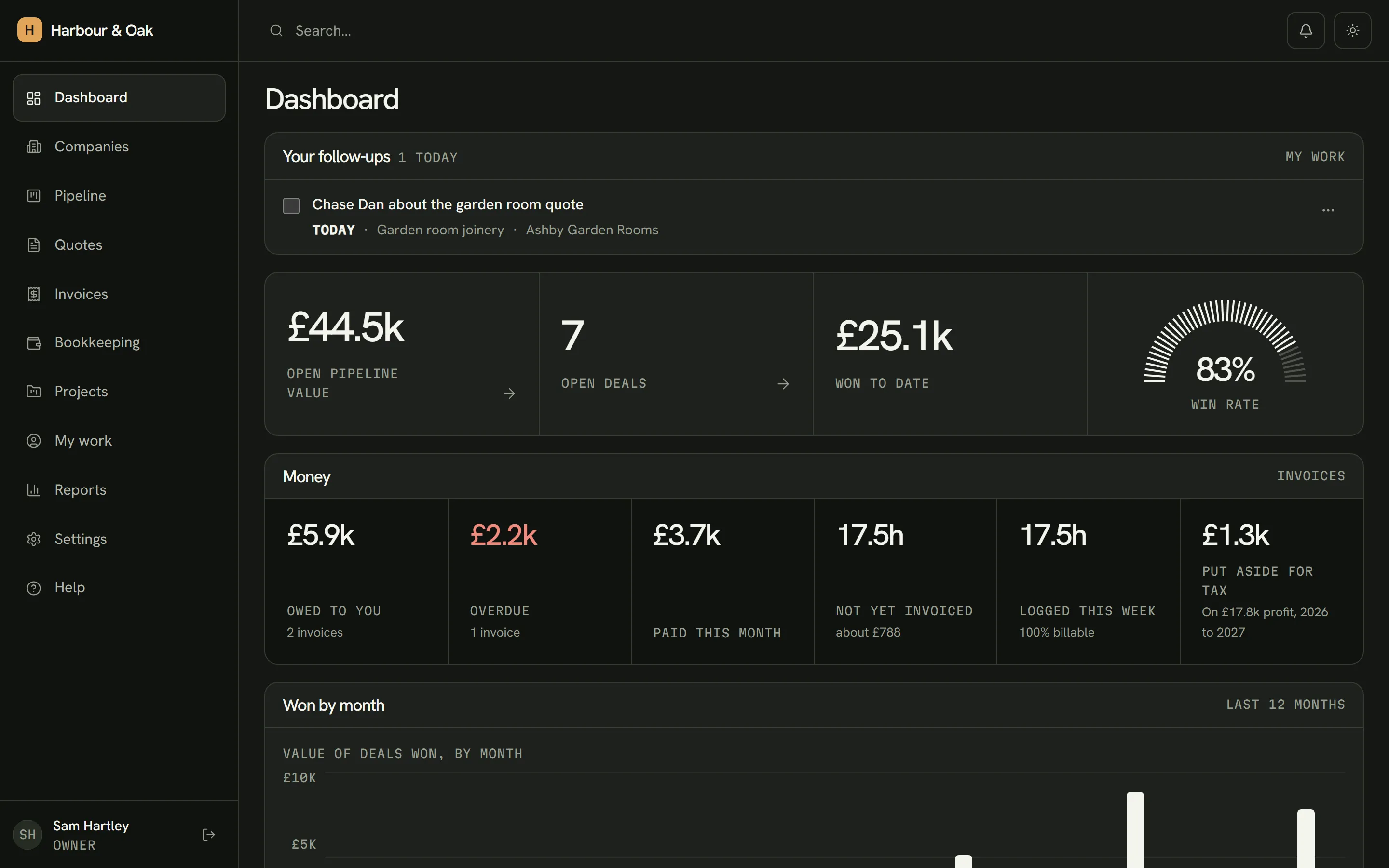
Task: Open Settings from the sidebar
Action: point(119,539)
